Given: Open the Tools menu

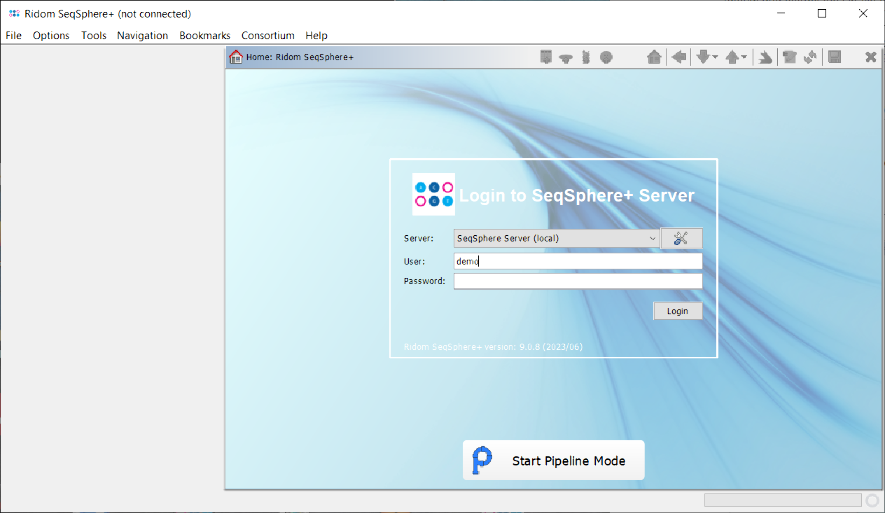Looking at the screenshot, I should (x=94, y=35).
